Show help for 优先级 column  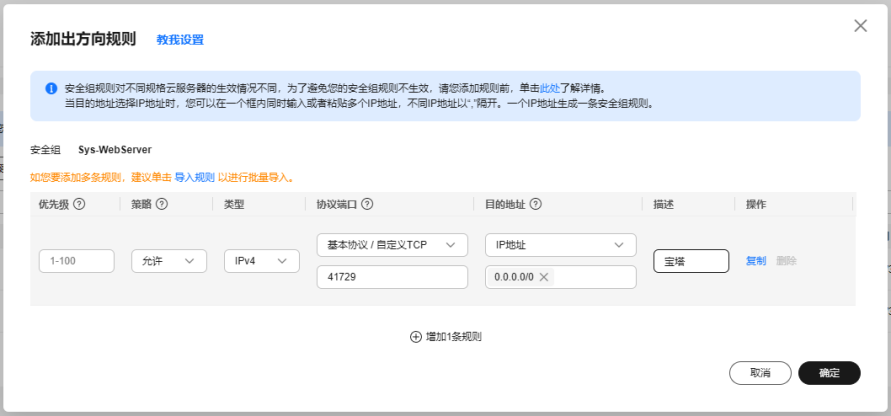[80, 204]
